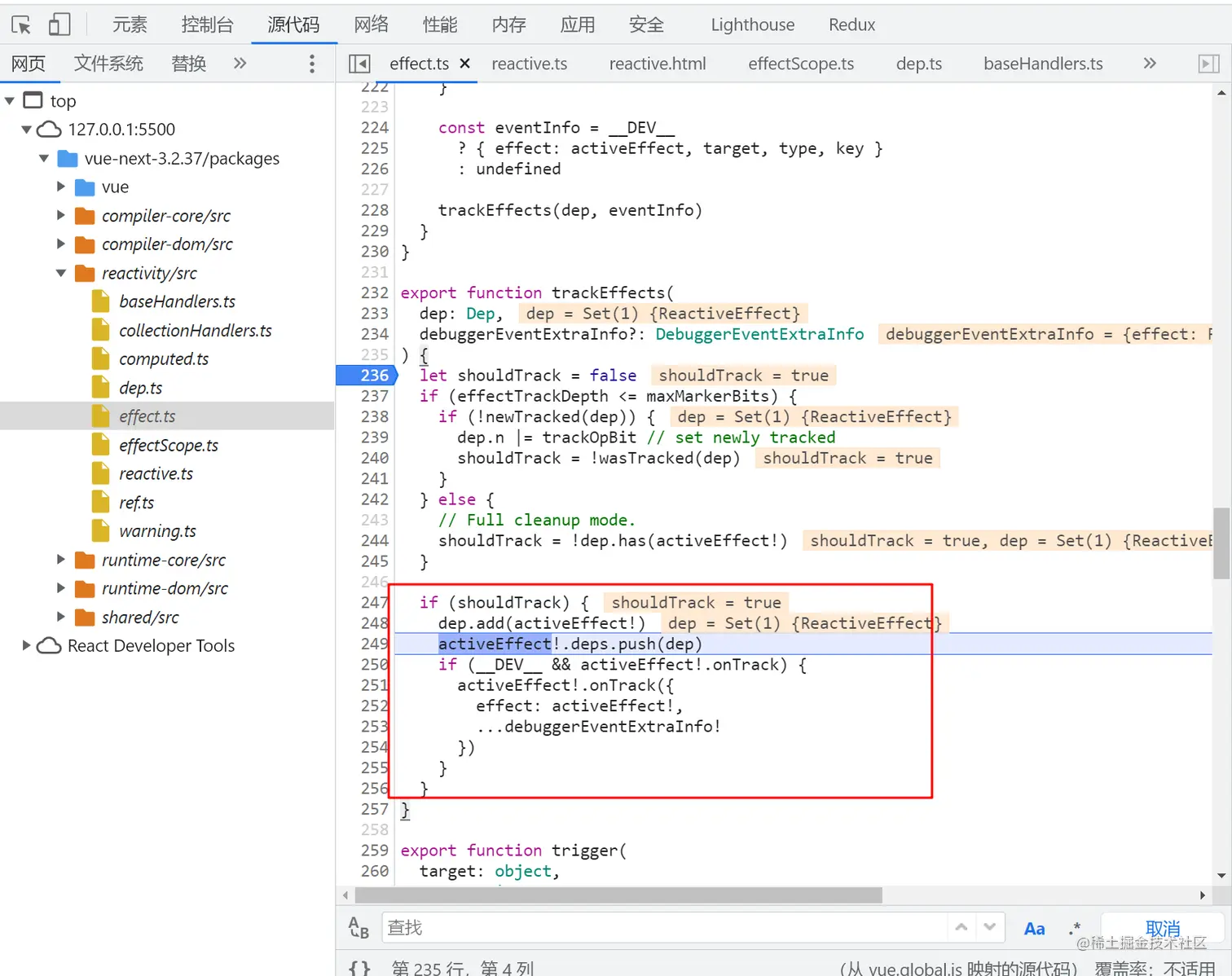Expand the compiler-dom/src folder
Viewport: 1232px width, 976px height.
[x=61, y=244]
